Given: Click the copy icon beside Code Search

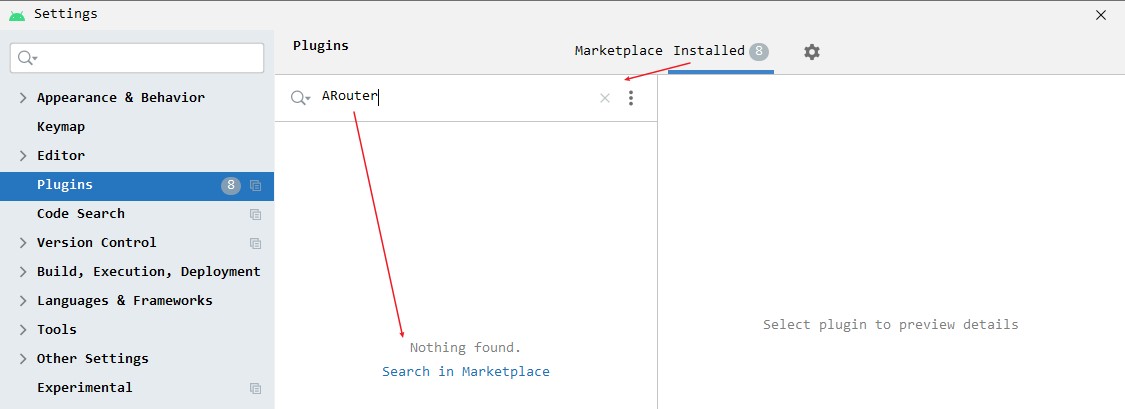Looking at the screenshot, I should point(256,214).
